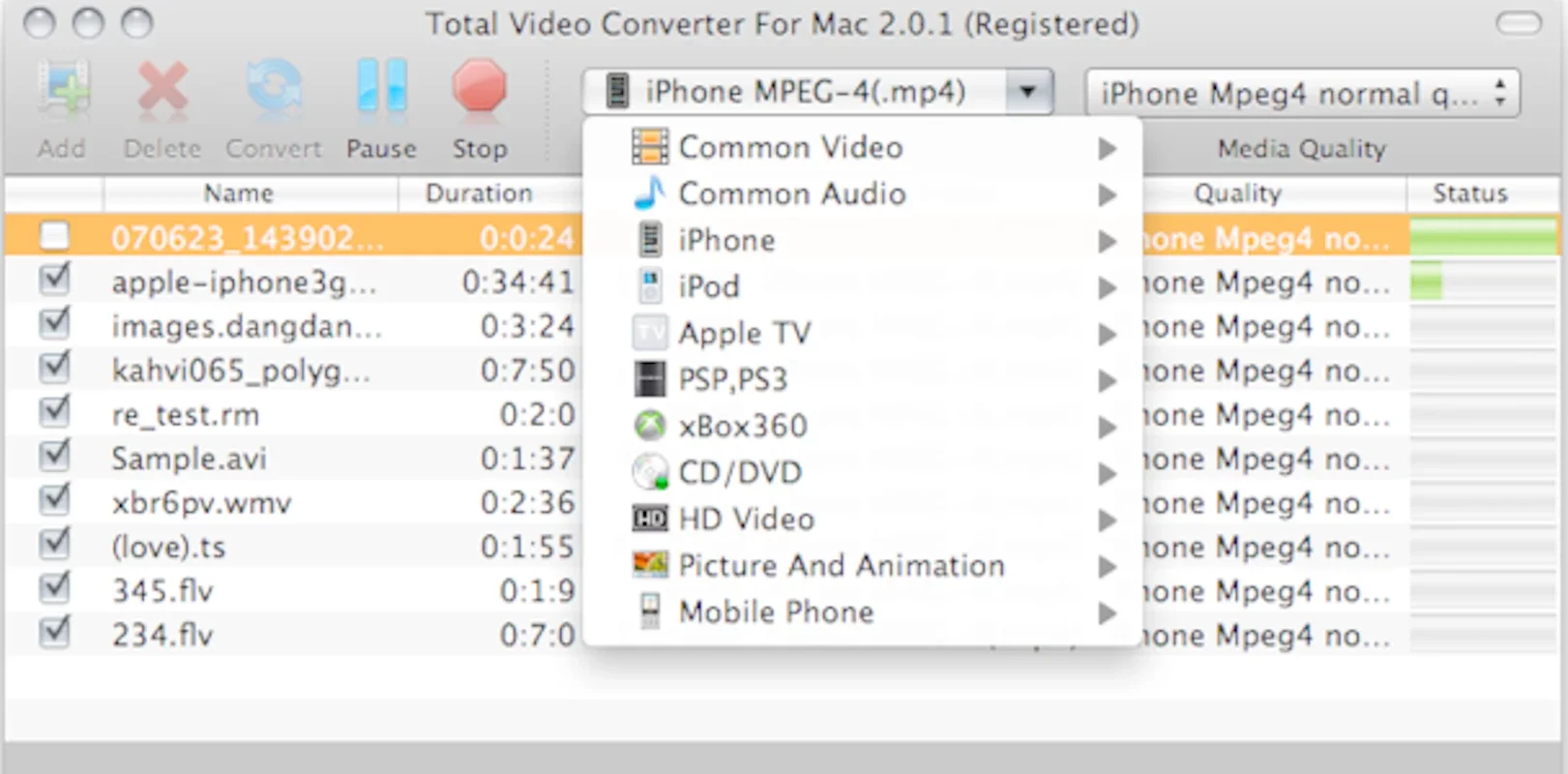The width and height of the screenshot is (1568, 774).
Task: Expand the Common Audio submenu arrow
Action: [x=1108, y=194]
